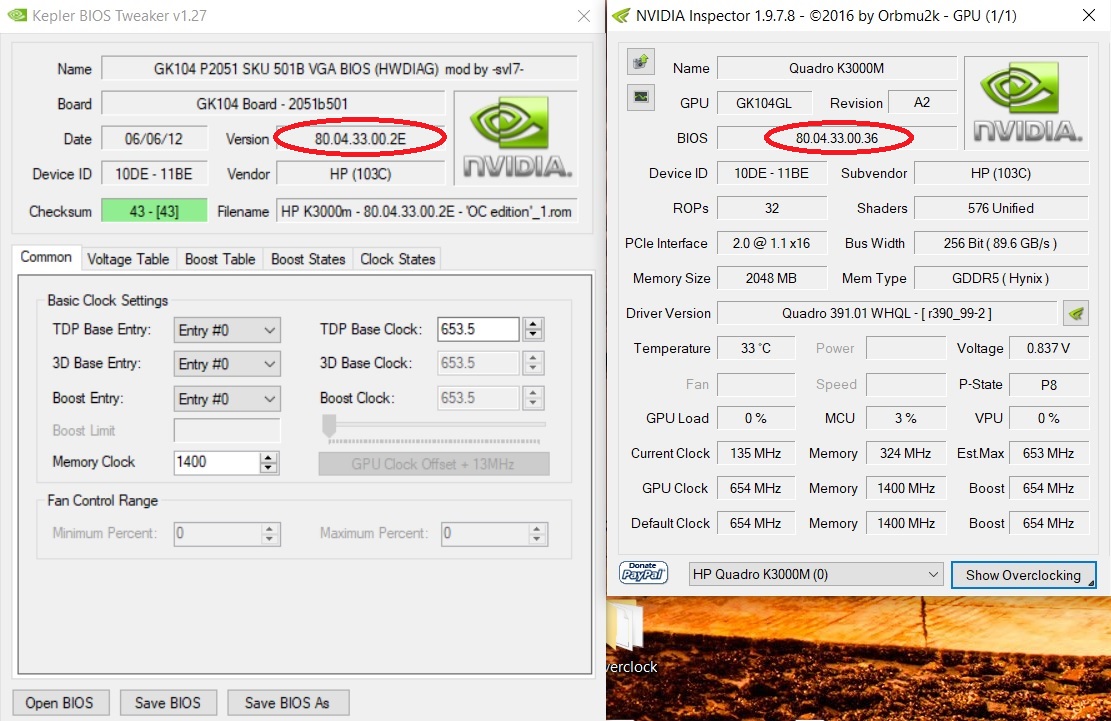This screenshot has width=1111, height=721.
Task: Click the NVIDIA Inspector title bar icon
Action: (x=621, y=15)
